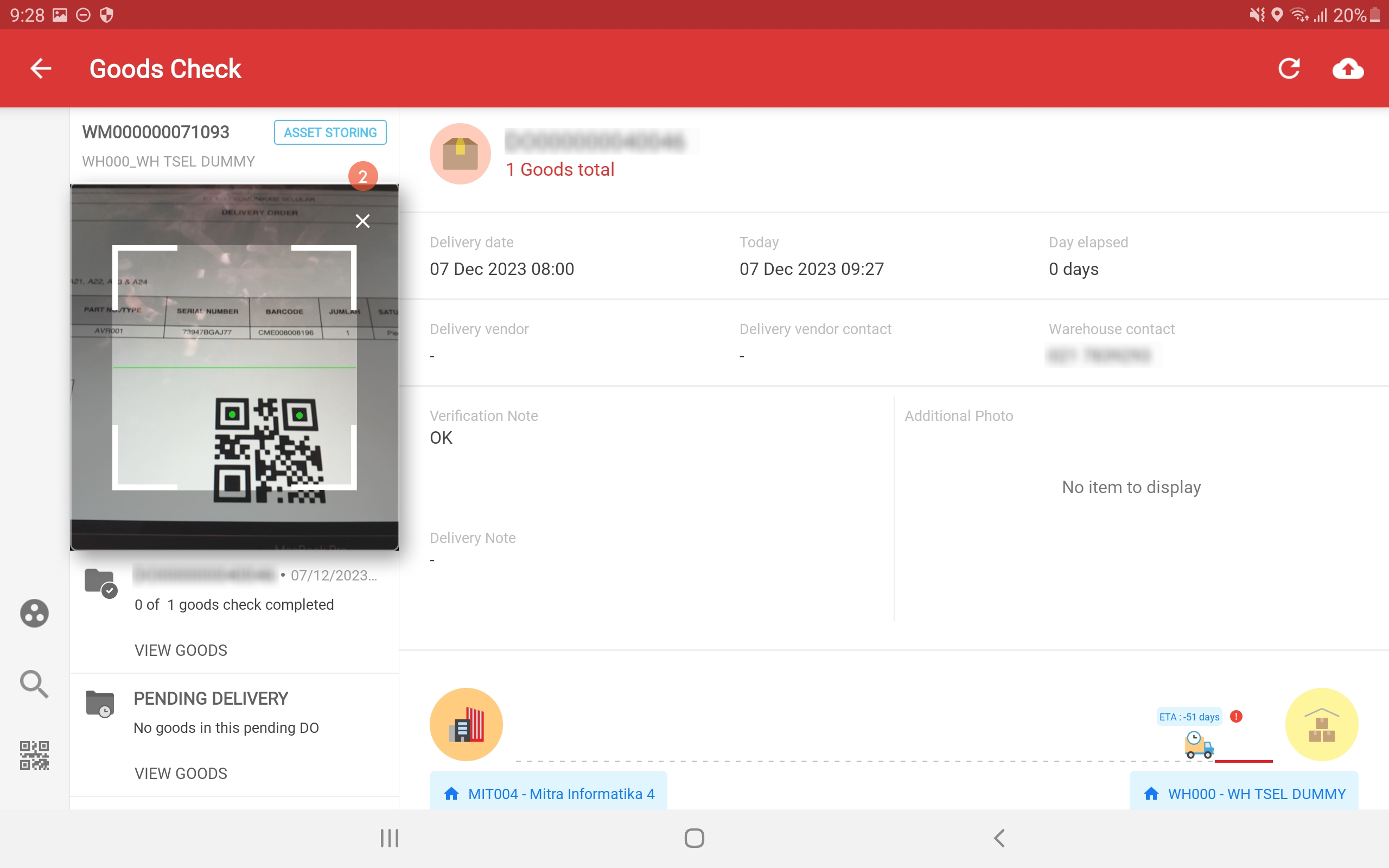Tap the mute/vibrate status bar icon
The image size is (1389, 868).
[1257, 15]
